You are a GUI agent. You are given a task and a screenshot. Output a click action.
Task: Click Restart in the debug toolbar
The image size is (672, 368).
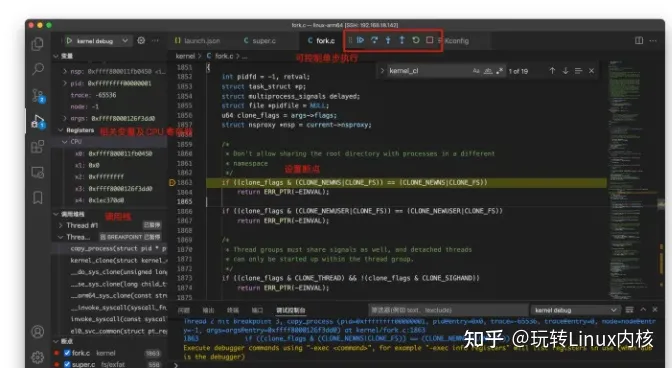pos(416,40)
